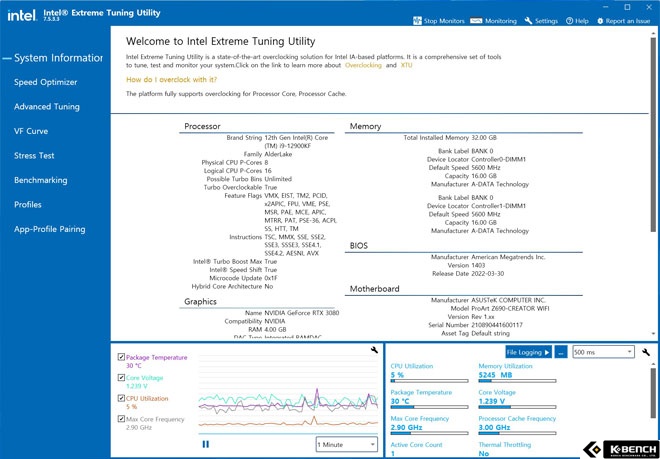Open App-Profile Pairing in the sidebar
The height and width of the screenshot is (459, 660).
tap(50, 229)
